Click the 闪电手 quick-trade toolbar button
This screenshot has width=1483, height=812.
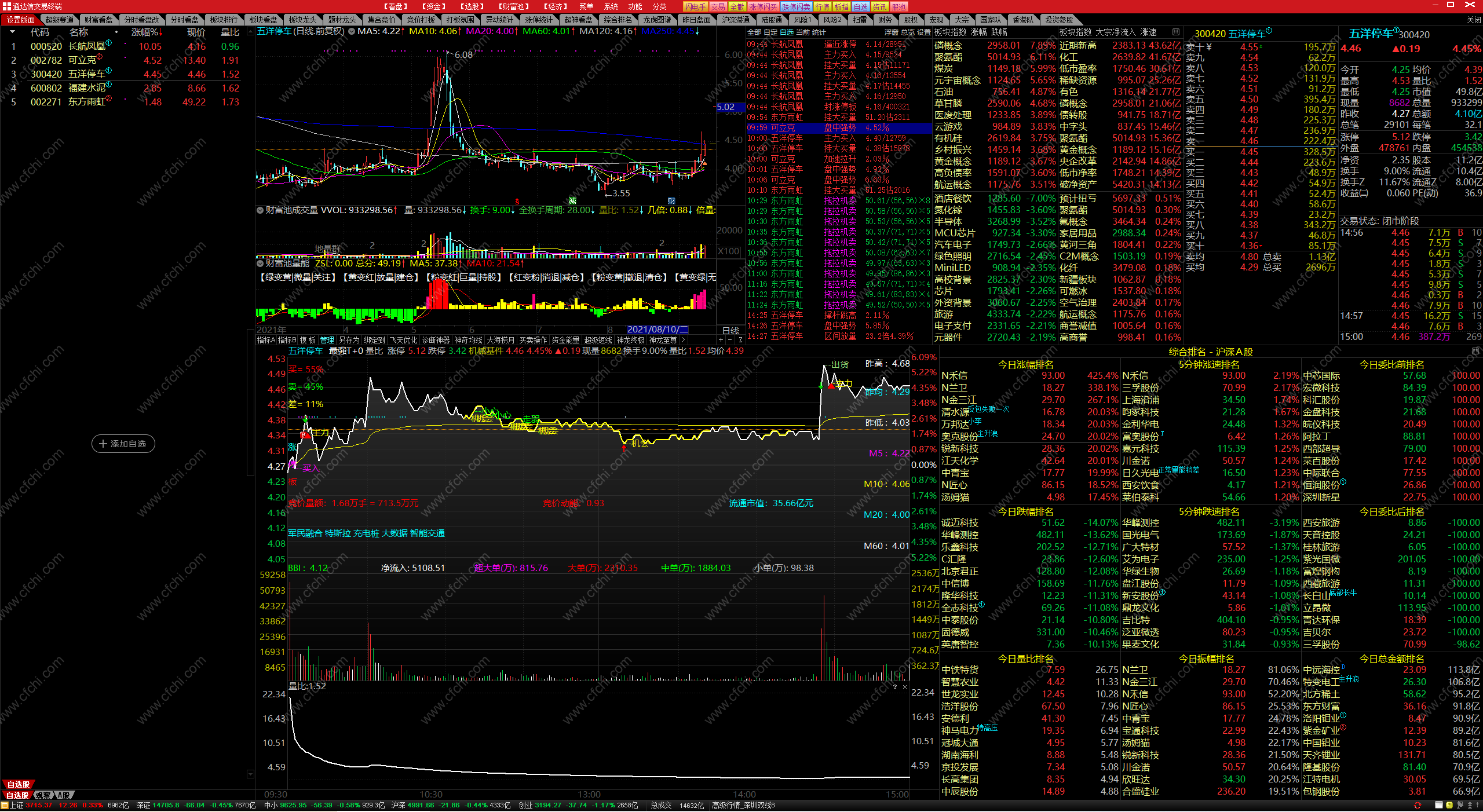695,7
